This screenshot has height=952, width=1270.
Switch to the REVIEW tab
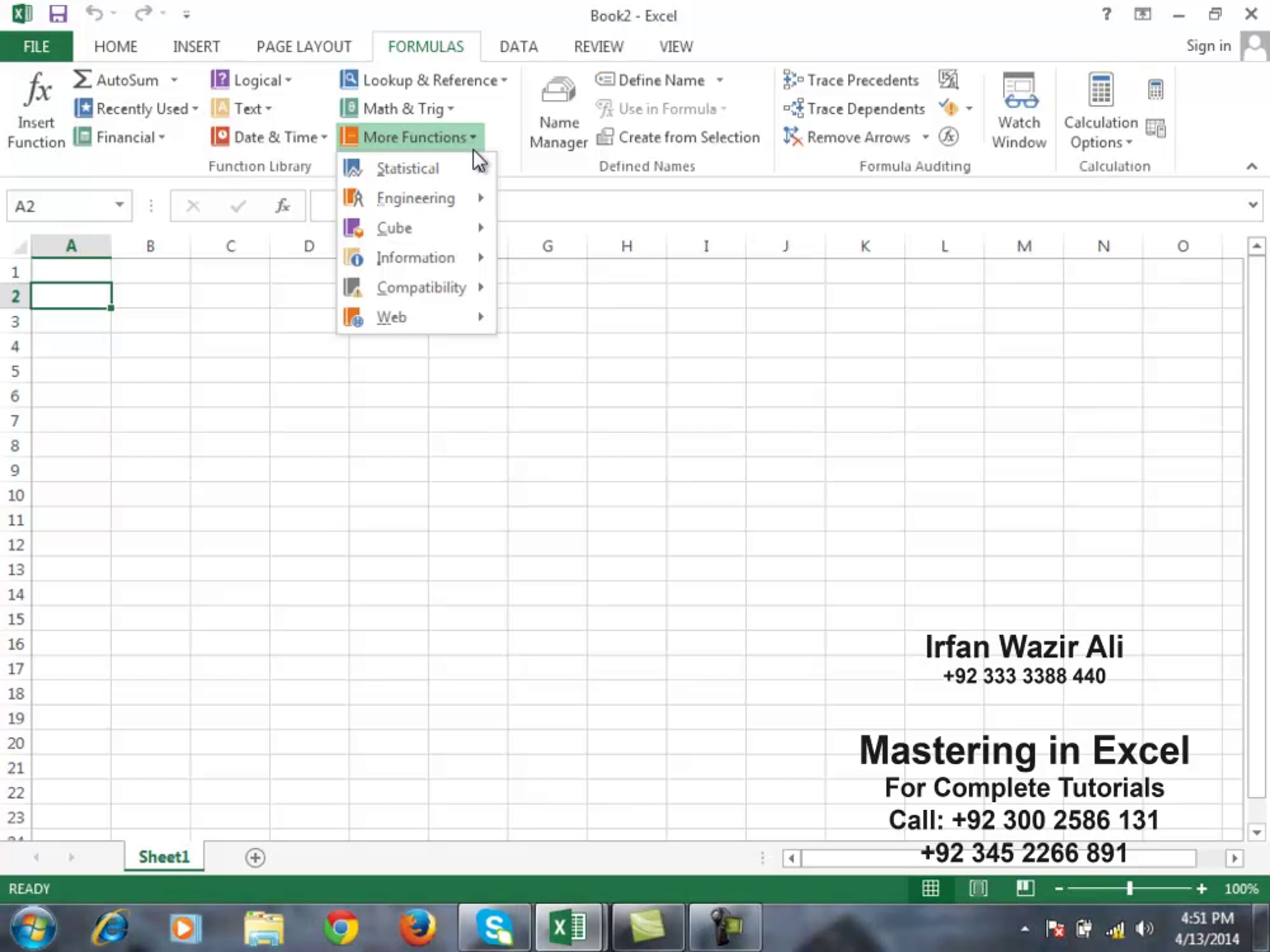[x=598, y=47]
